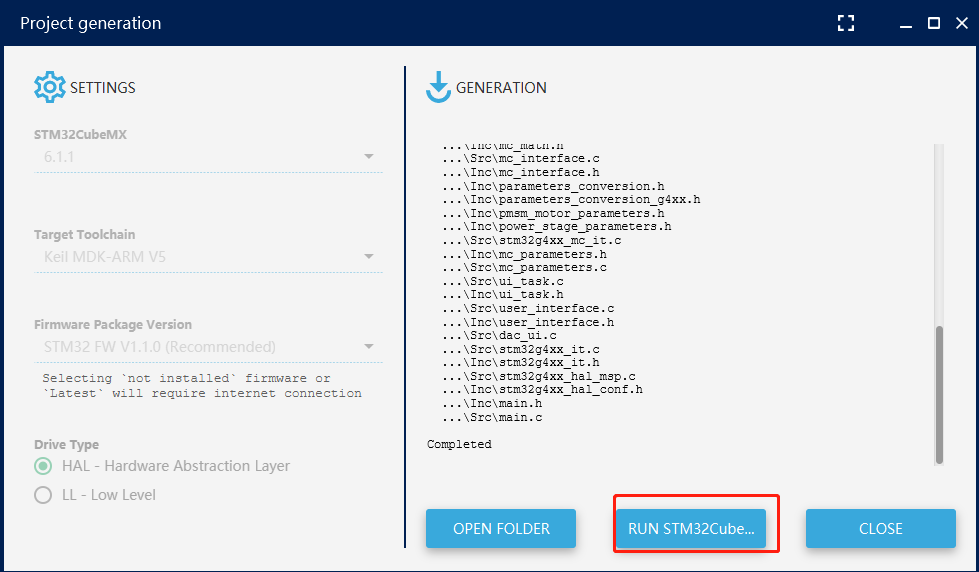Image resolution: width=979 pixels, height=572 pixels.
Task: Click the ...\Inc\stm32g4xx_hal_conf.h log line
Action: pos(542,390)
